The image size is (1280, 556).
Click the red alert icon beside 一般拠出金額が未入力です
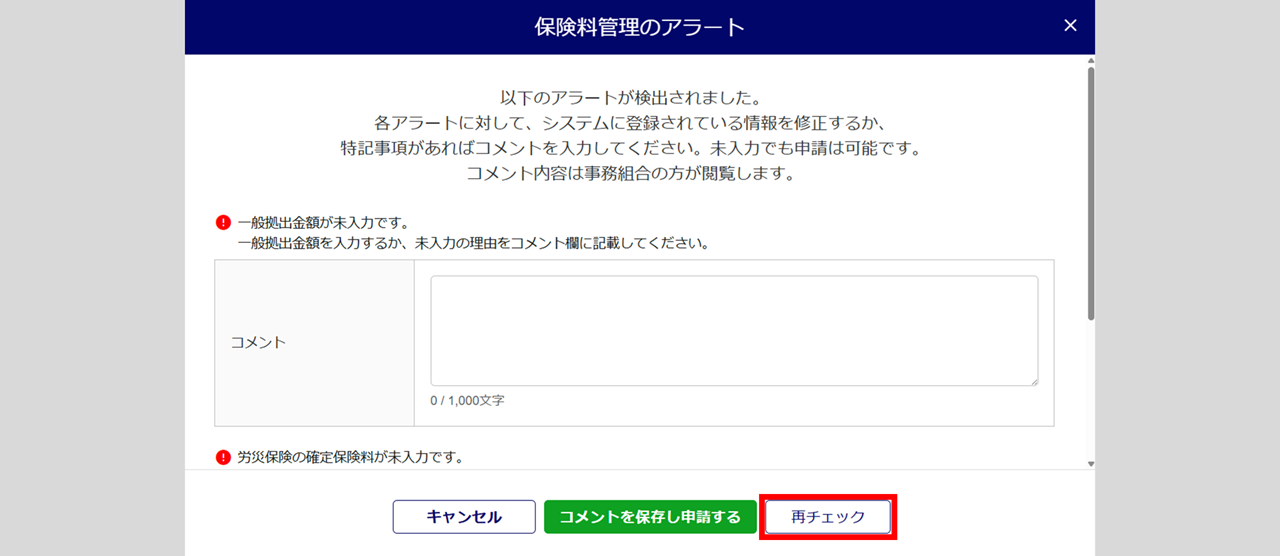click(x=224, y=222)
